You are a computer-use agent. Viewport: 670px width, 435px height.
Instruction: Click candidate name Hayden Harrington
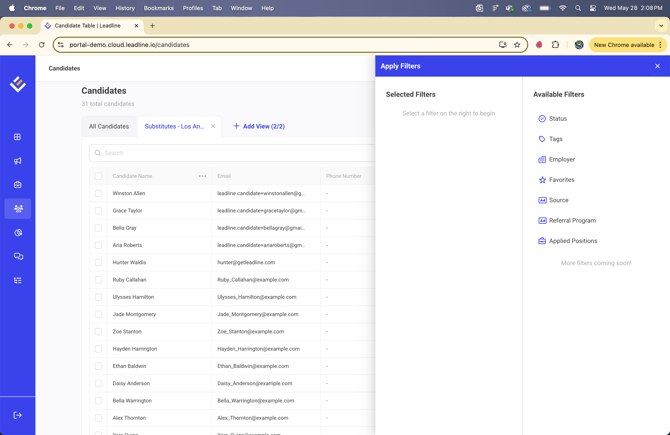[135, 349]
